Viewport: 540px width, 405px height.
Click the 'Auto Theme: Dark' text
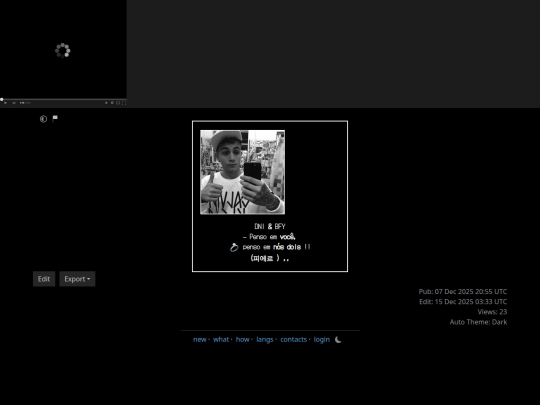478,322
